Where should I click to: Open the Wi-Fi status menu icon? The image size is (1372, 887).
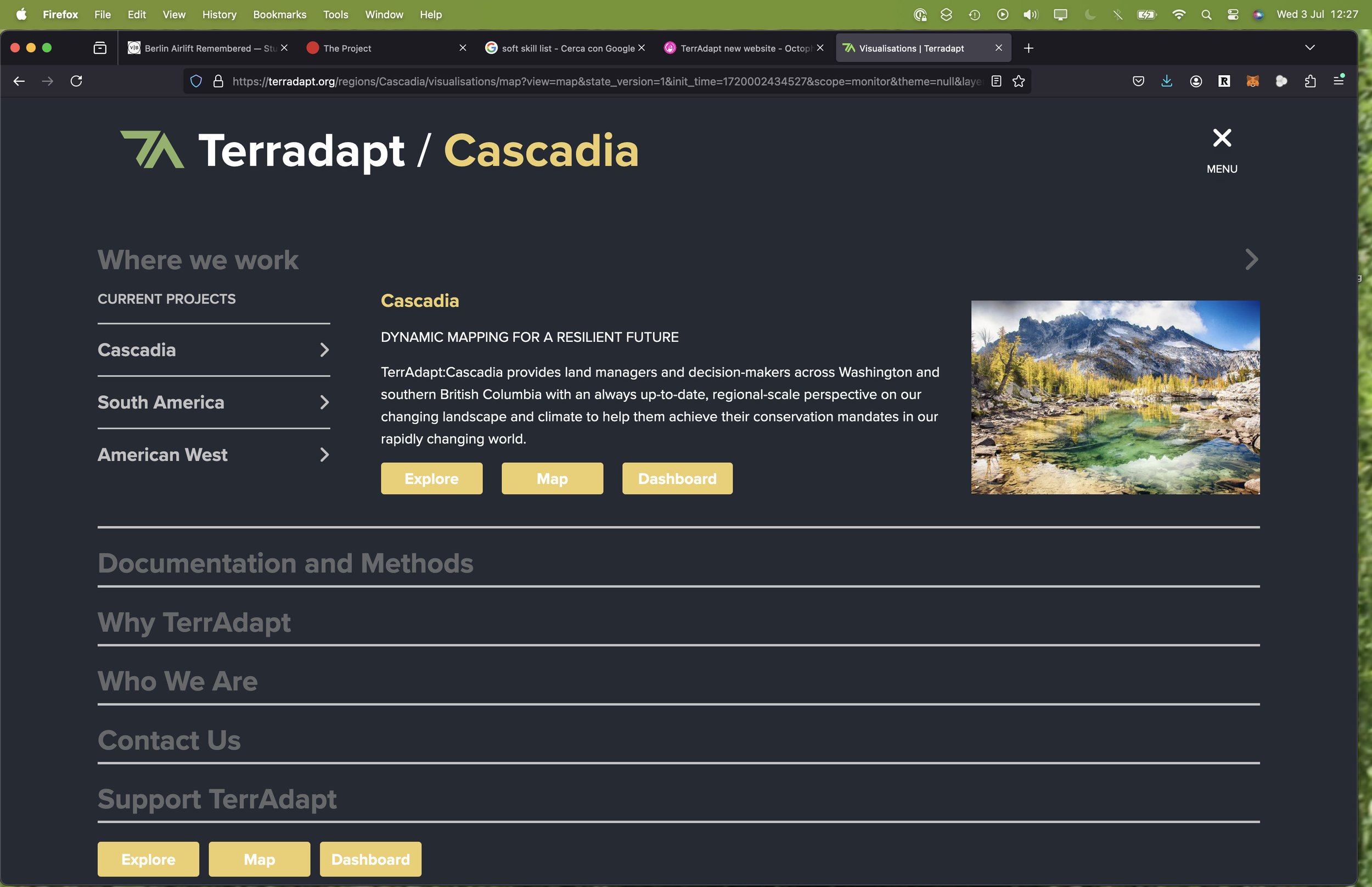click(x=1179, y=15)
